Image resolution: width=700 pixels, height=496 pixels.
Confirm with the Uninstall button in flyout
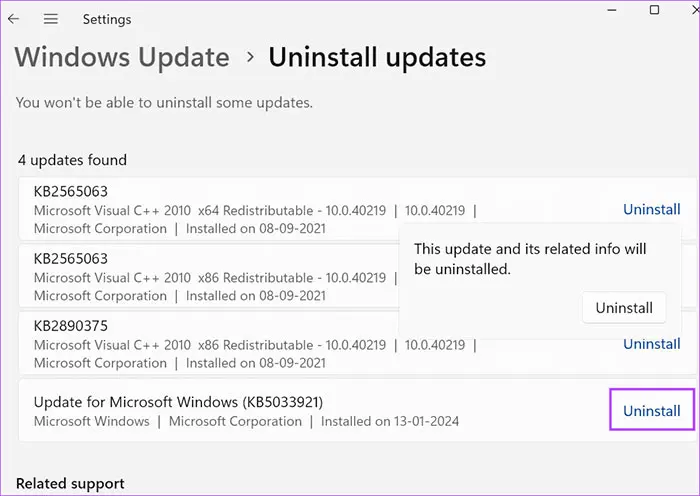624,308
